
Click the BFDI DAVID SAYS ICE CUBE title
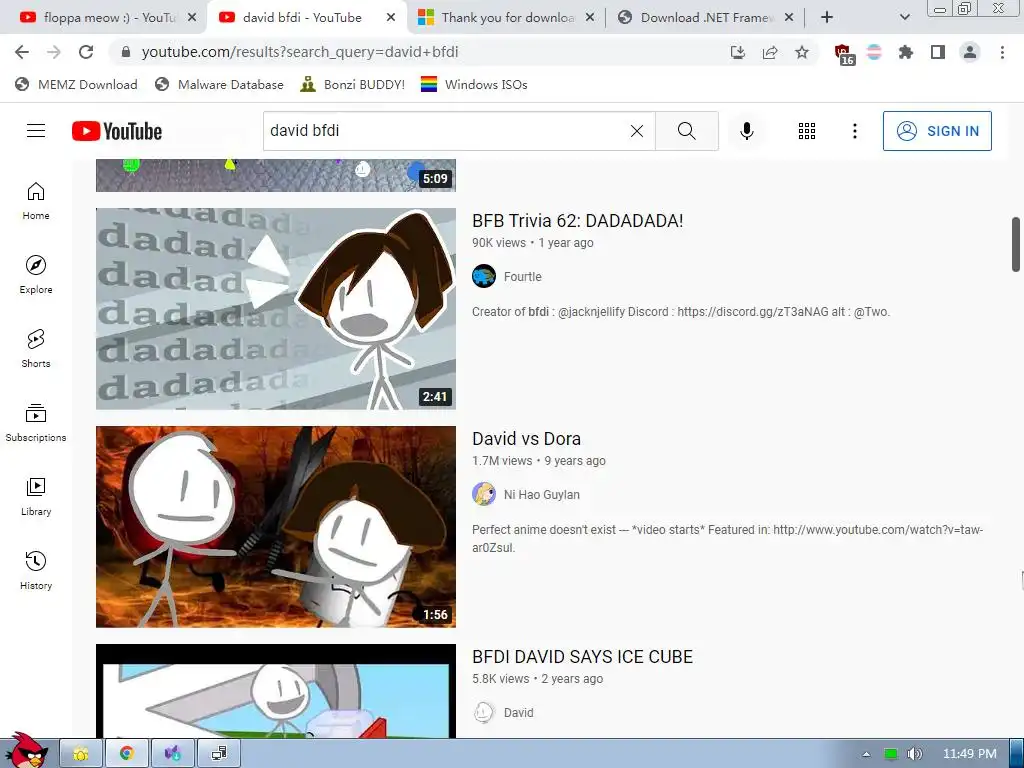tap(583, 657)
